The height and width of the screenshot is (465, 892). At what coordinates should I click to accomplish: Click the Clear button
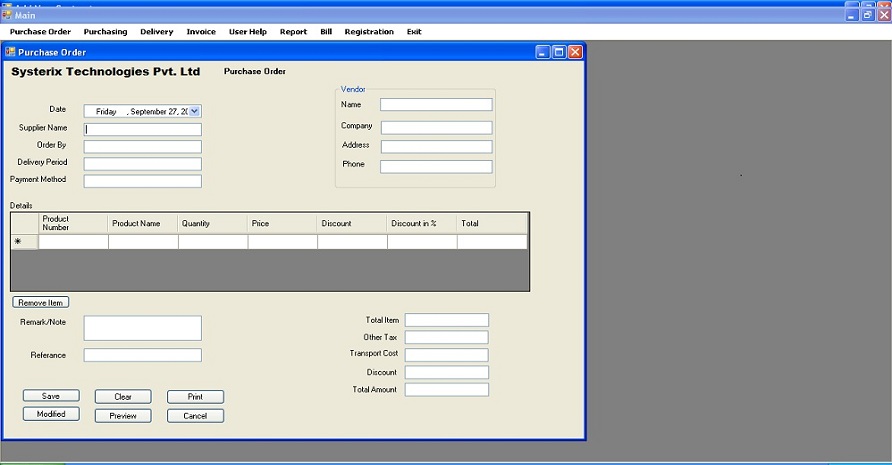coord(123,397)
